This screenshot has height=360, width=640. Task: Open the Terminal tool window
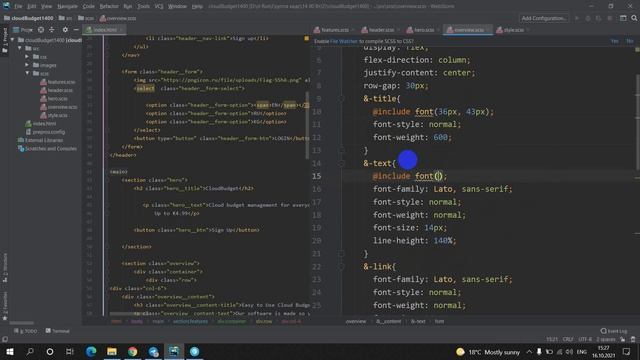(x=57, y=331)
